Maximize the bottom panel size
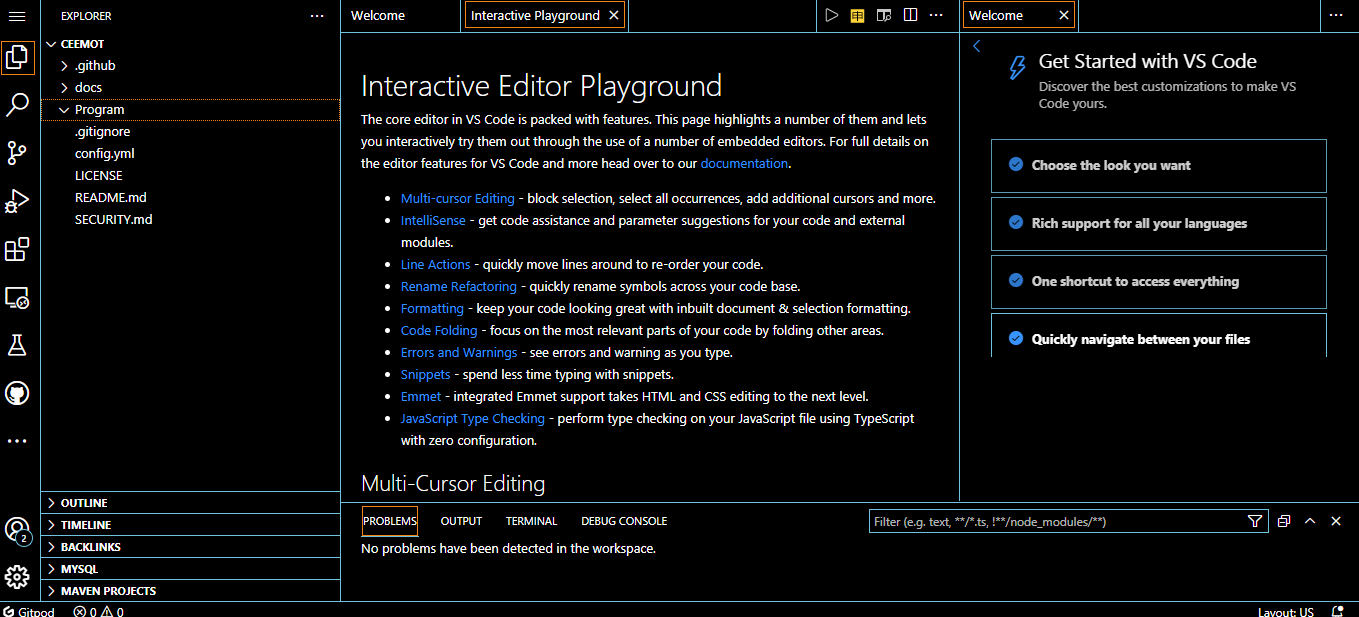 [x=1309, y=521]
